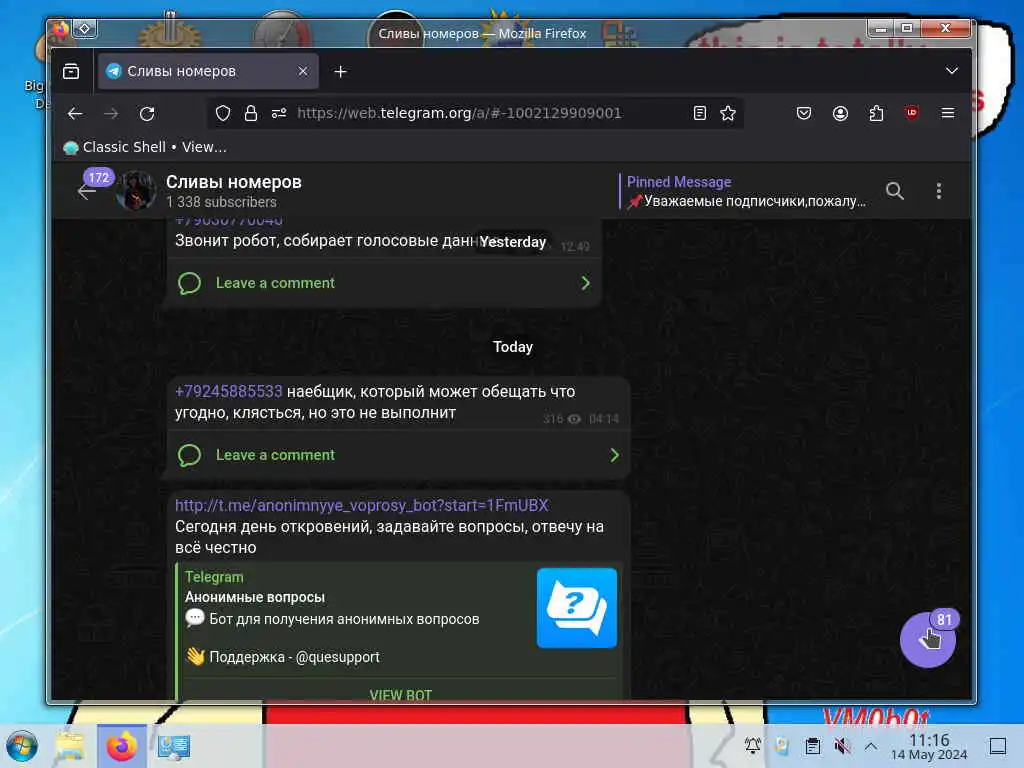
Task: Show site security via the padlock icon
Action: [251, 114]
